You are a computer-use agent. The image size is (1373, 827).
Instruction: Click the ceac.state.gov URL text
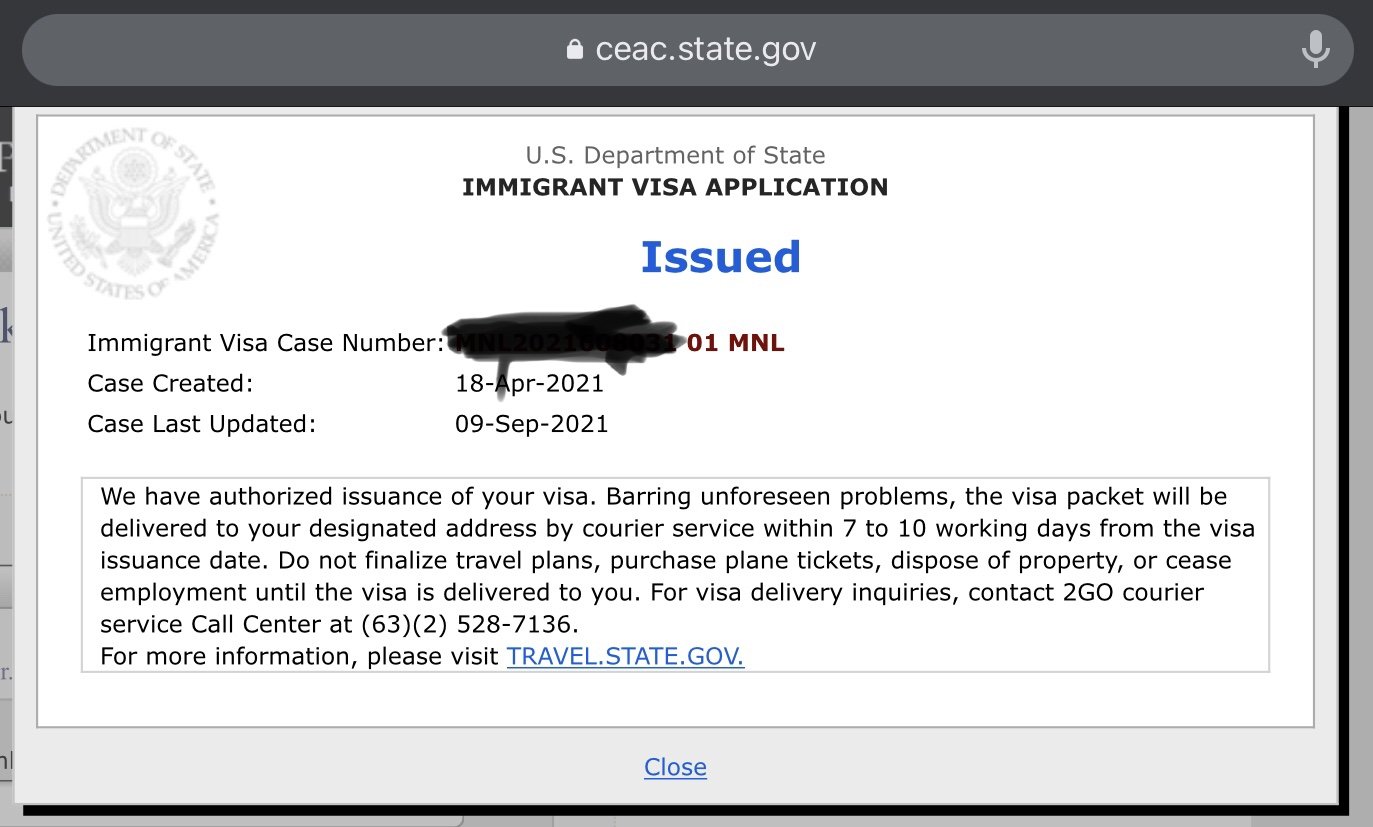705,49
